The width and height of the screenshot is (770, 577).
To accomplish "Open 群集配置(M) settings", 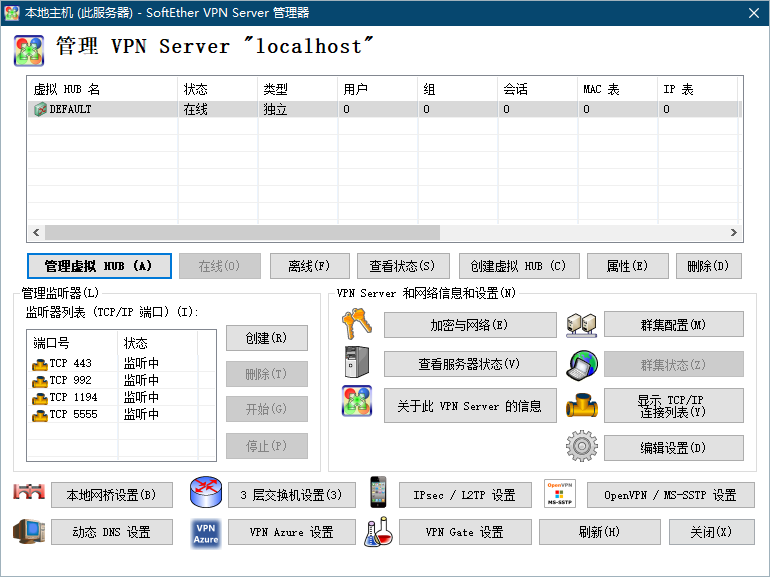I will [674, 324].
